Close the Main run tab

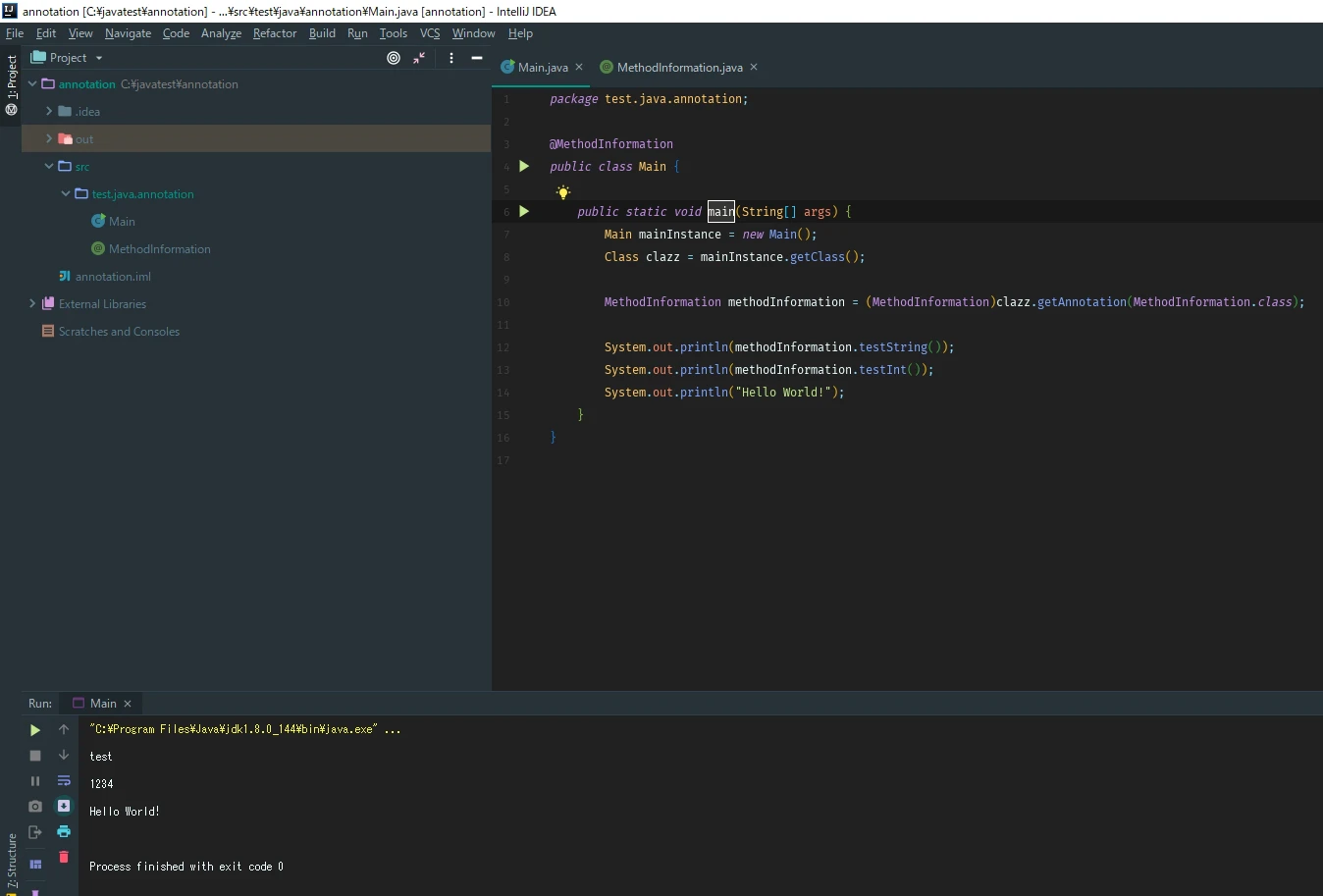pos(128,704)
